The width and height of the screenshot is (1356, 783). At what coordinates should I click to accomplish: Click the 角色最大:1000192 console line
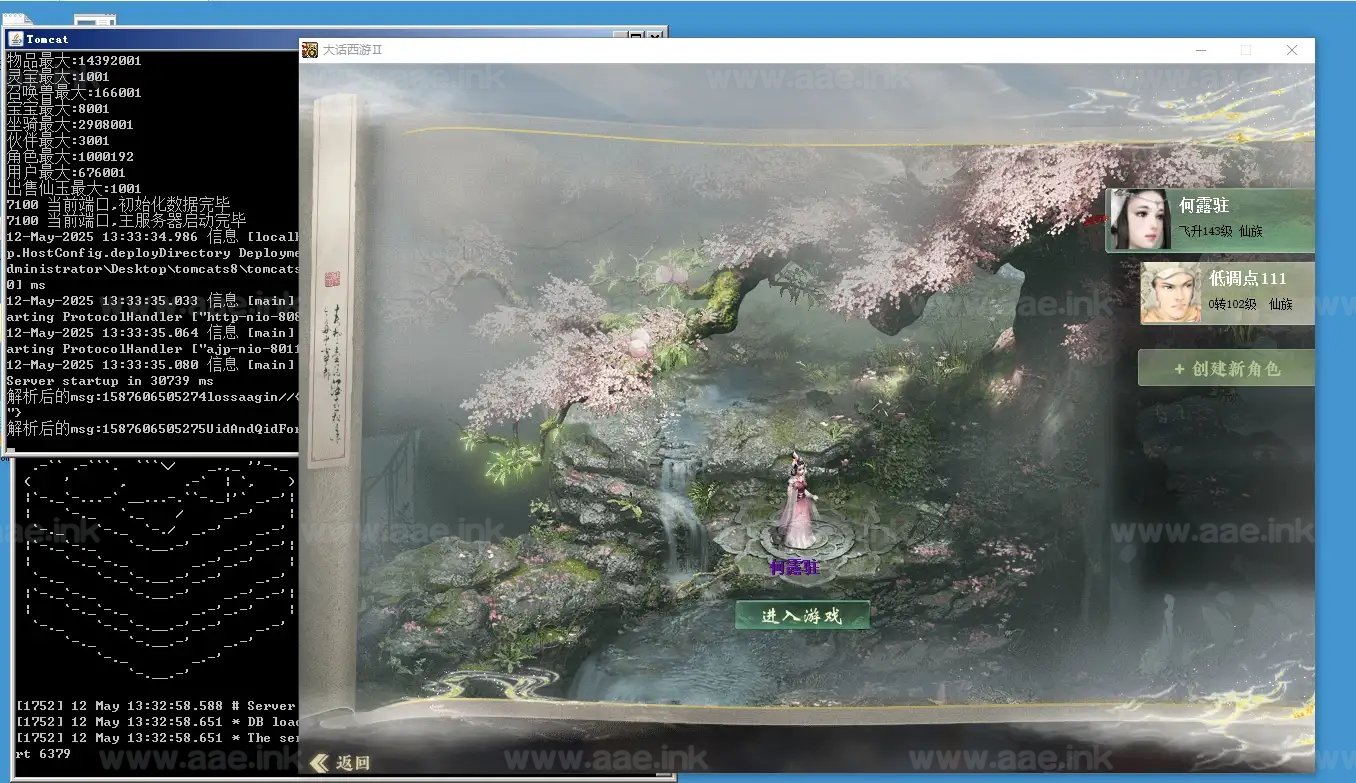(70, 156)
